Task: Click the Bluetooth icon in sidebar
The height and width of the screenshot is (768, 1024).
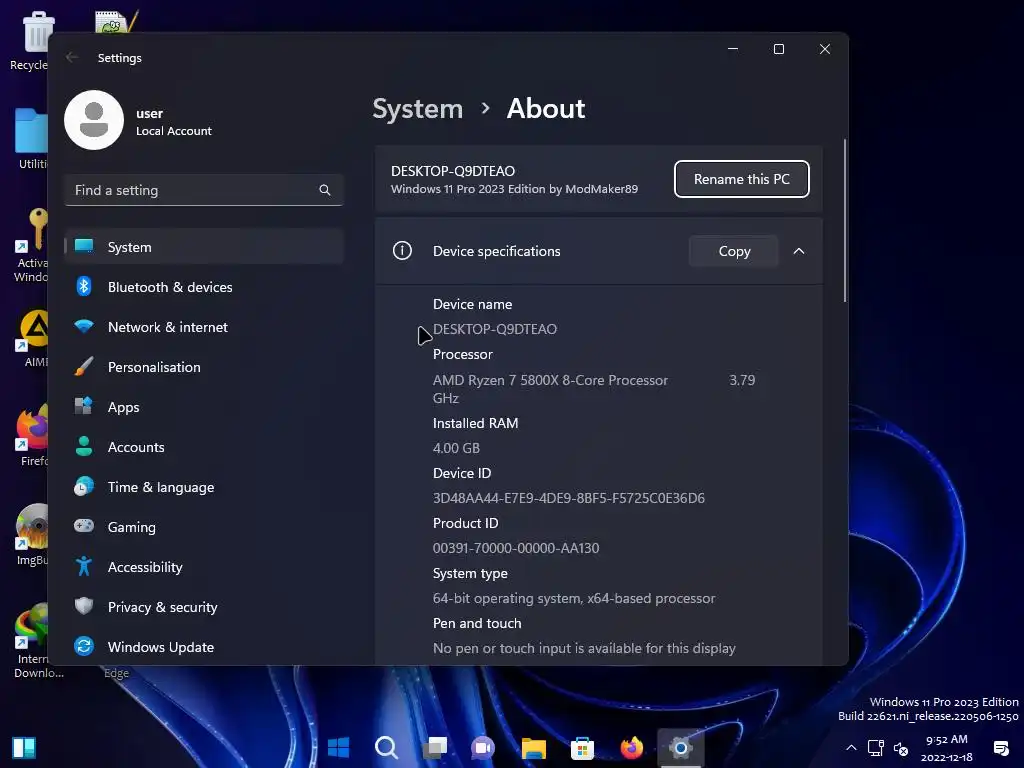Action: (x=84, y=286)
